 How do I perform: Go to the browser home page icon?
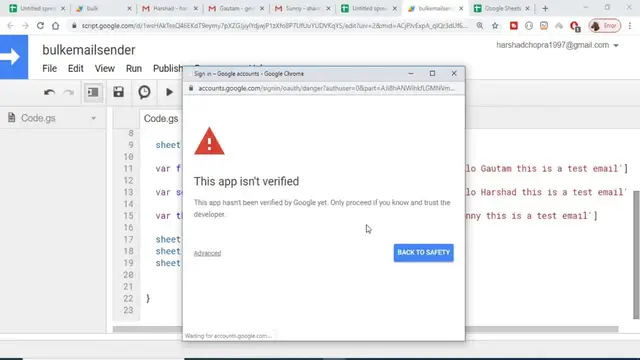click(56, 26)
